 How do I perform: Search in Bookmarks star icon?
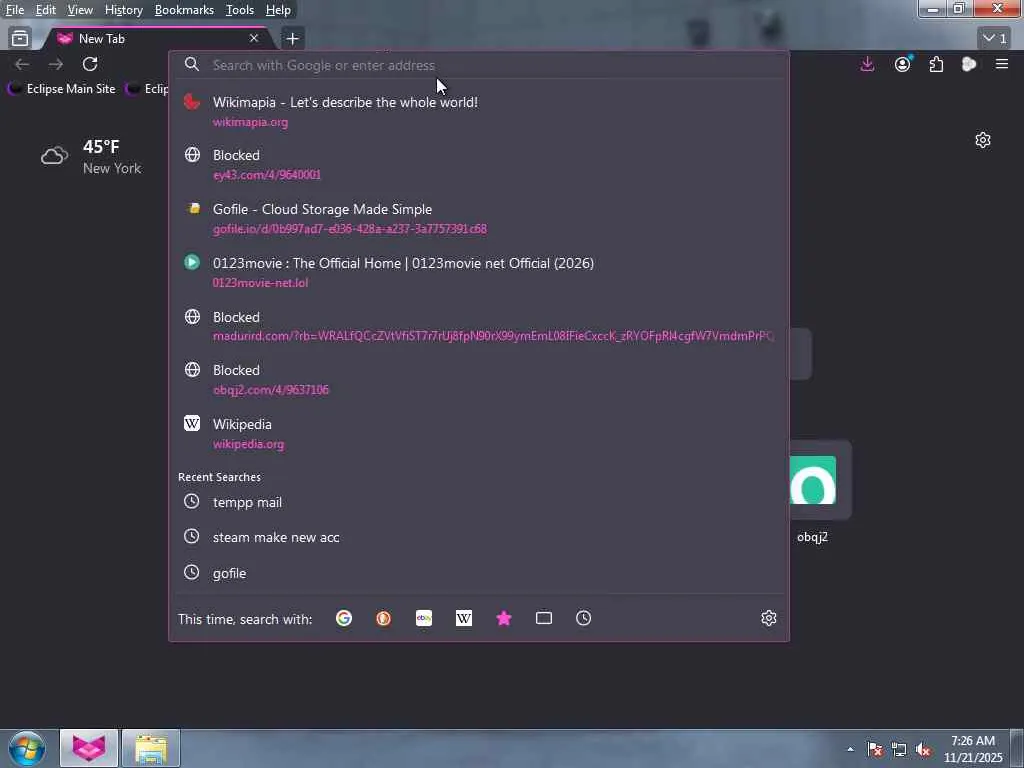pos(504,618)
